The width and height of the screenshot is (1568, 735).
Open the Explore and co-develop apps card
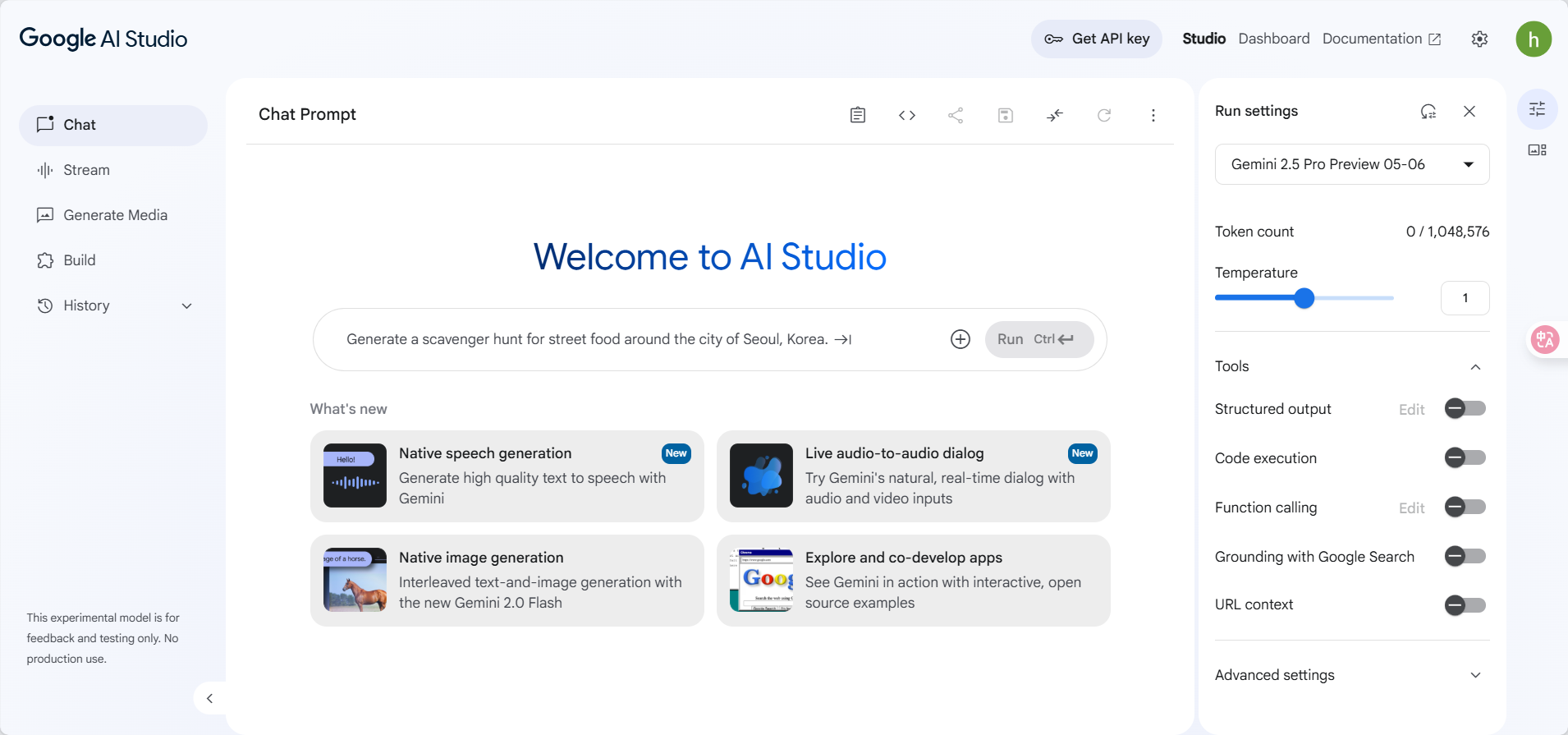(913, 581)
